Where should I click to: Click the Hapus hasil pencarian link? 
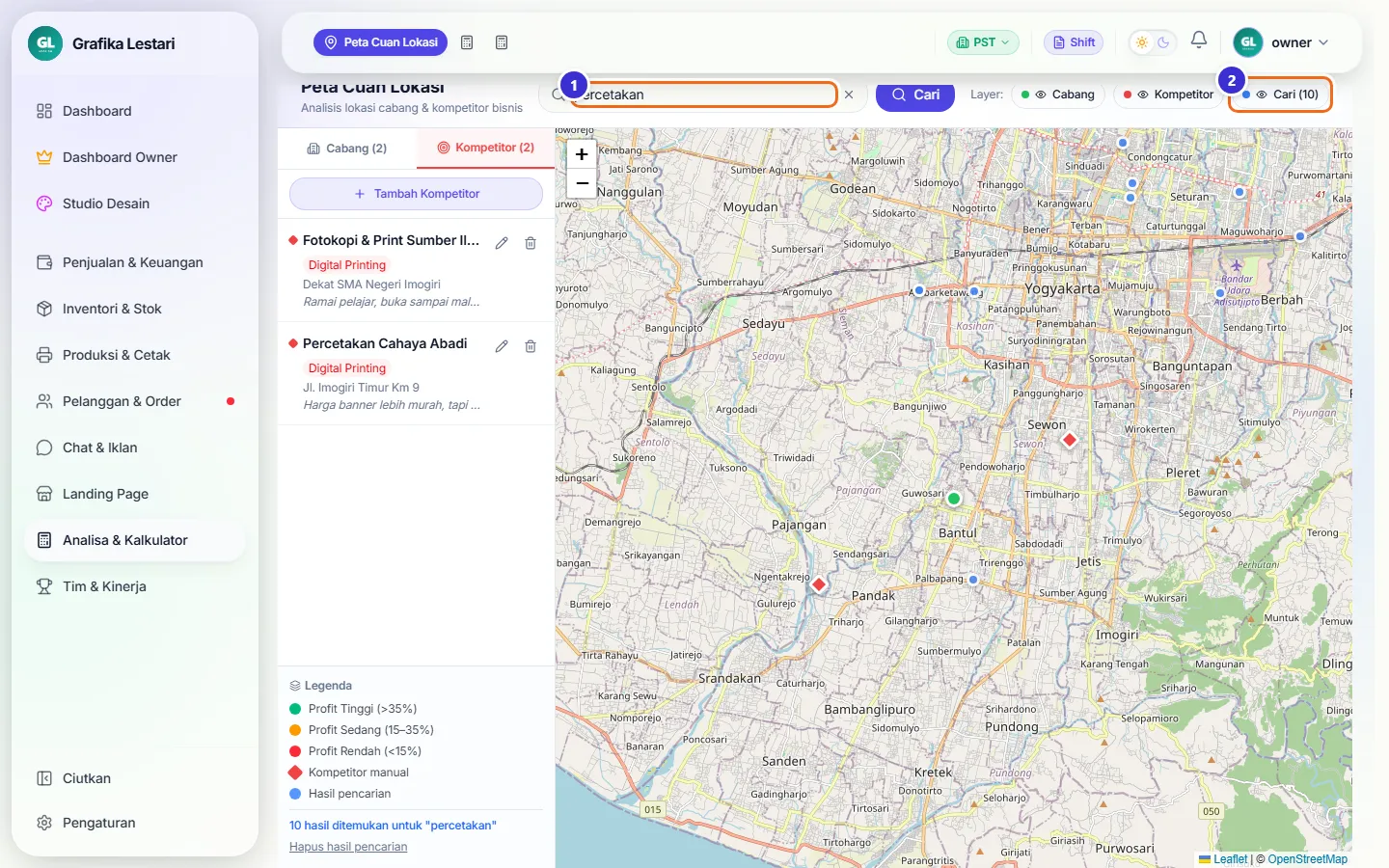pos(348,847)
